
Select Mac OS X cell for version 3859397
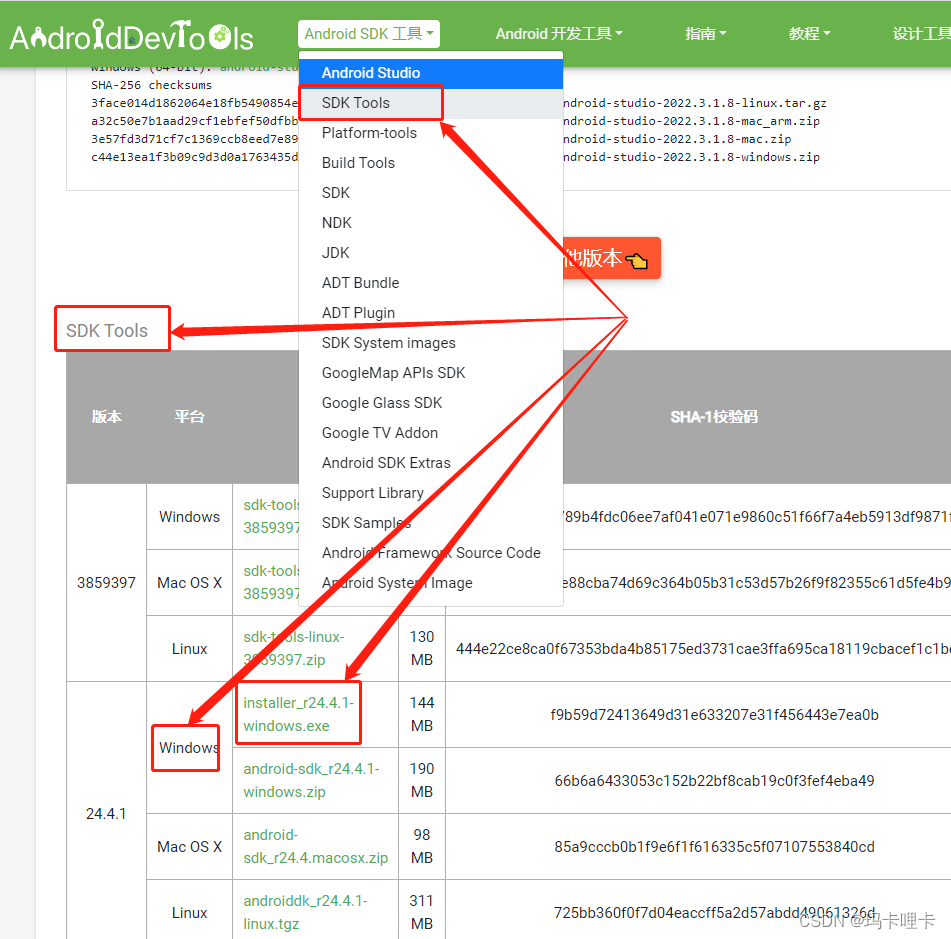(x=189, y=583)
